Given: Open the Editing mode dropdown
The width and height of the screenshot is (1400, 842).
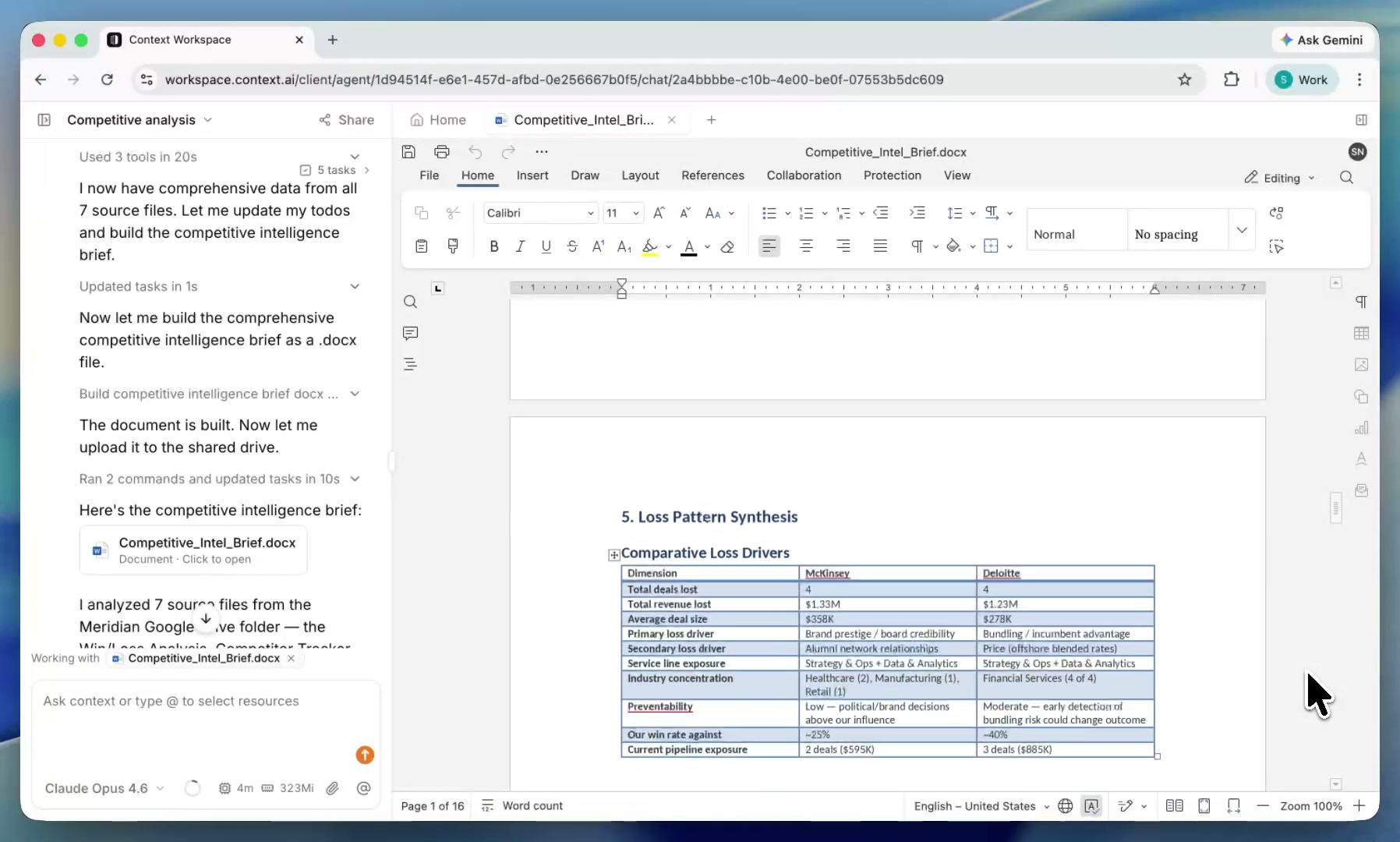Looking at the screenshot, I should 1279,178.
